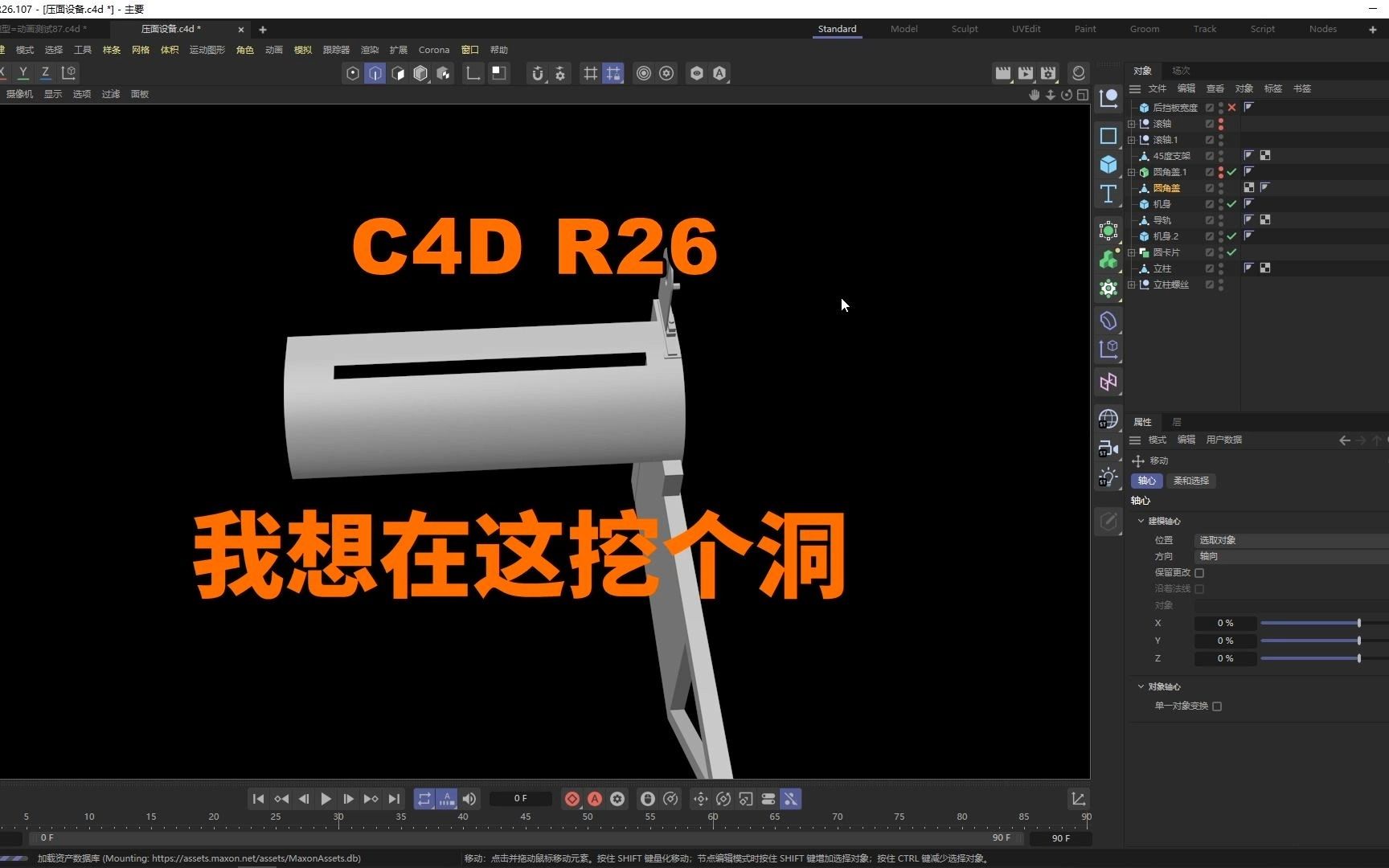Enable the 保留更改 checkbox
The height and width of the screenshot is (868, 1389).
[1200, 572]
